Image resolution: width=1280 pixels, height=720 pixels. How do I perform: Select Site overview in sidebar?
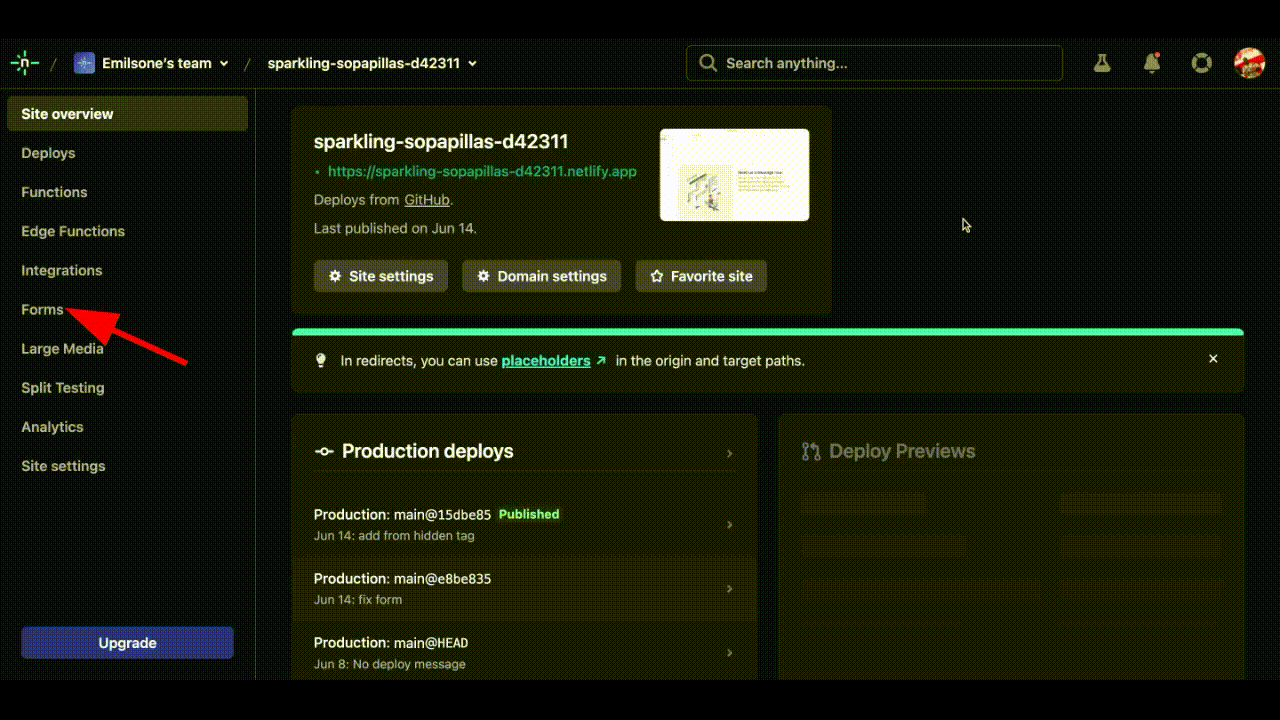click(127, 114)
